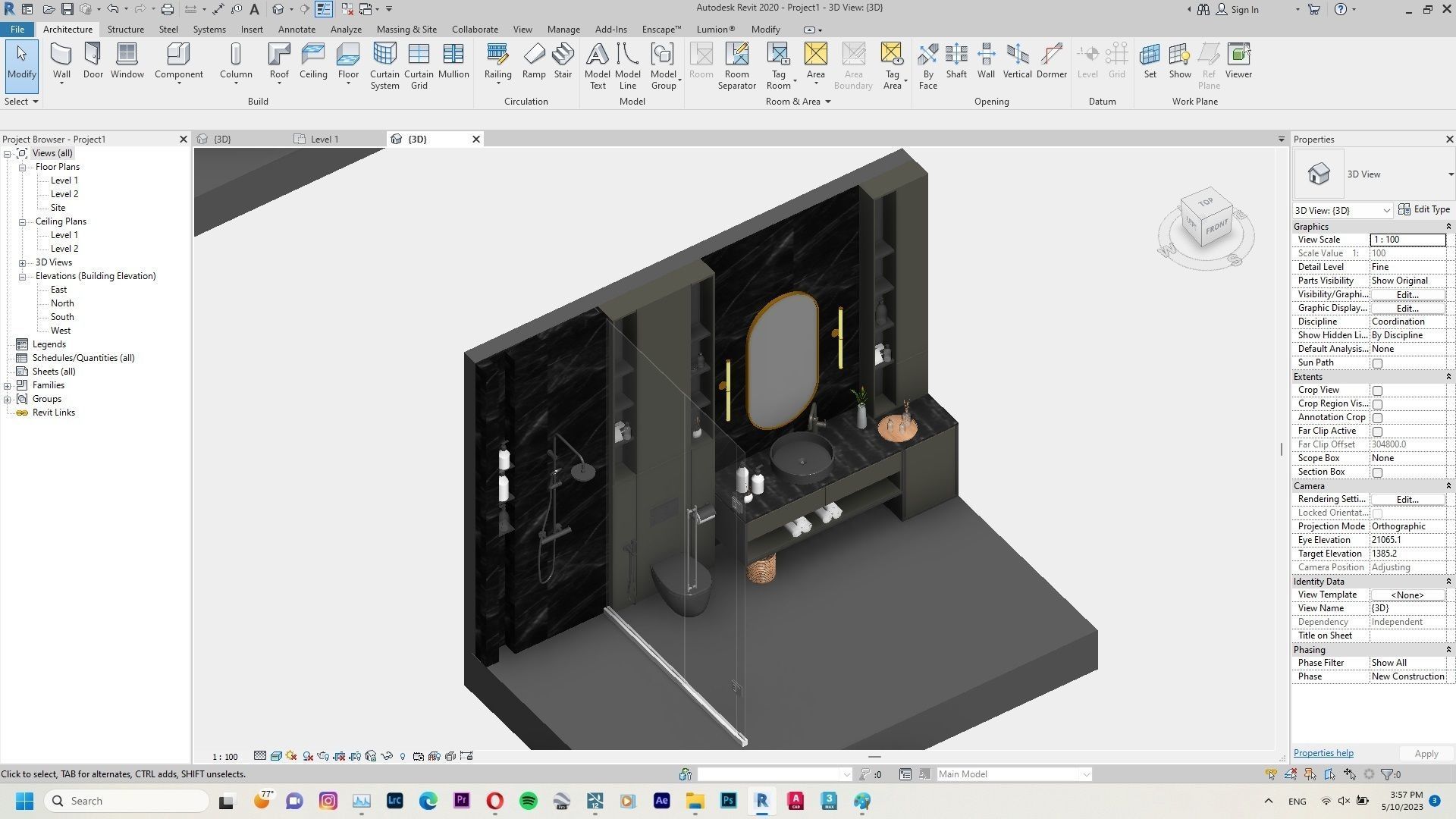Screen dimensions: 1456x819
Task: Select the Site floor plan in browser
Action: click(58, 208)
